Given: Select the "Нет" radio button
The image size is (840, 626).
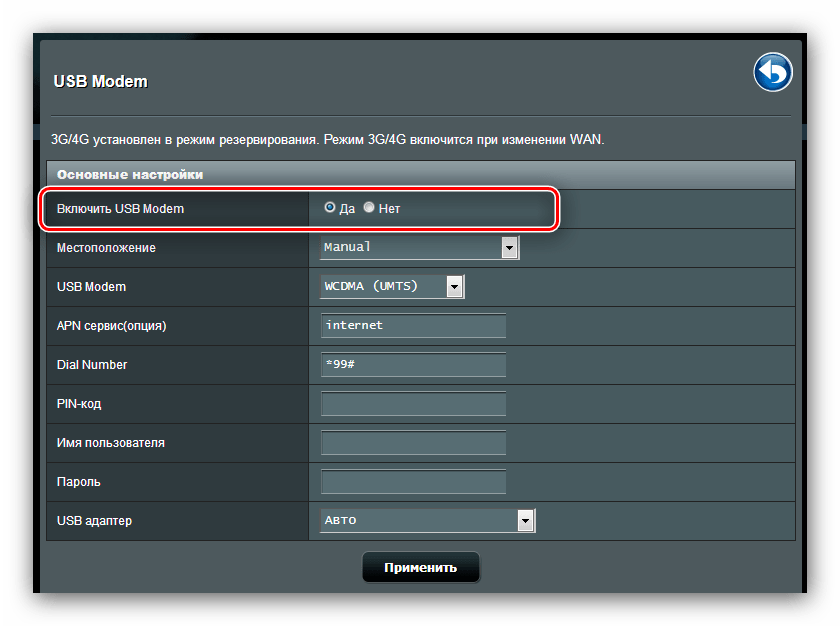Looking at the screenshot, I should (x=369, y=208).
